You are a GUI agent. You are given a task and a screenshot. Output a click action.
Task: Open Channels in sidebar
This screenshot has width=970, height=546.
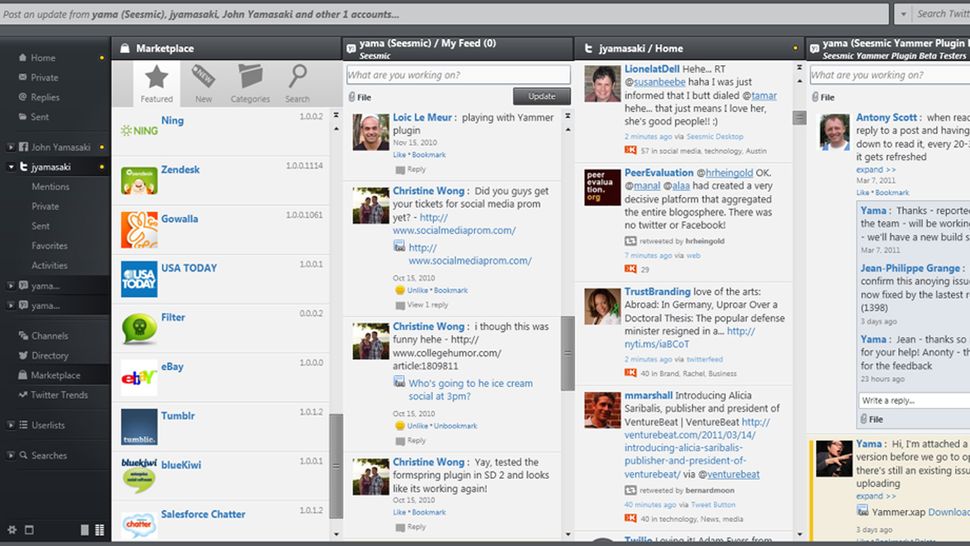pyautogui.click(x=49, y=336)
